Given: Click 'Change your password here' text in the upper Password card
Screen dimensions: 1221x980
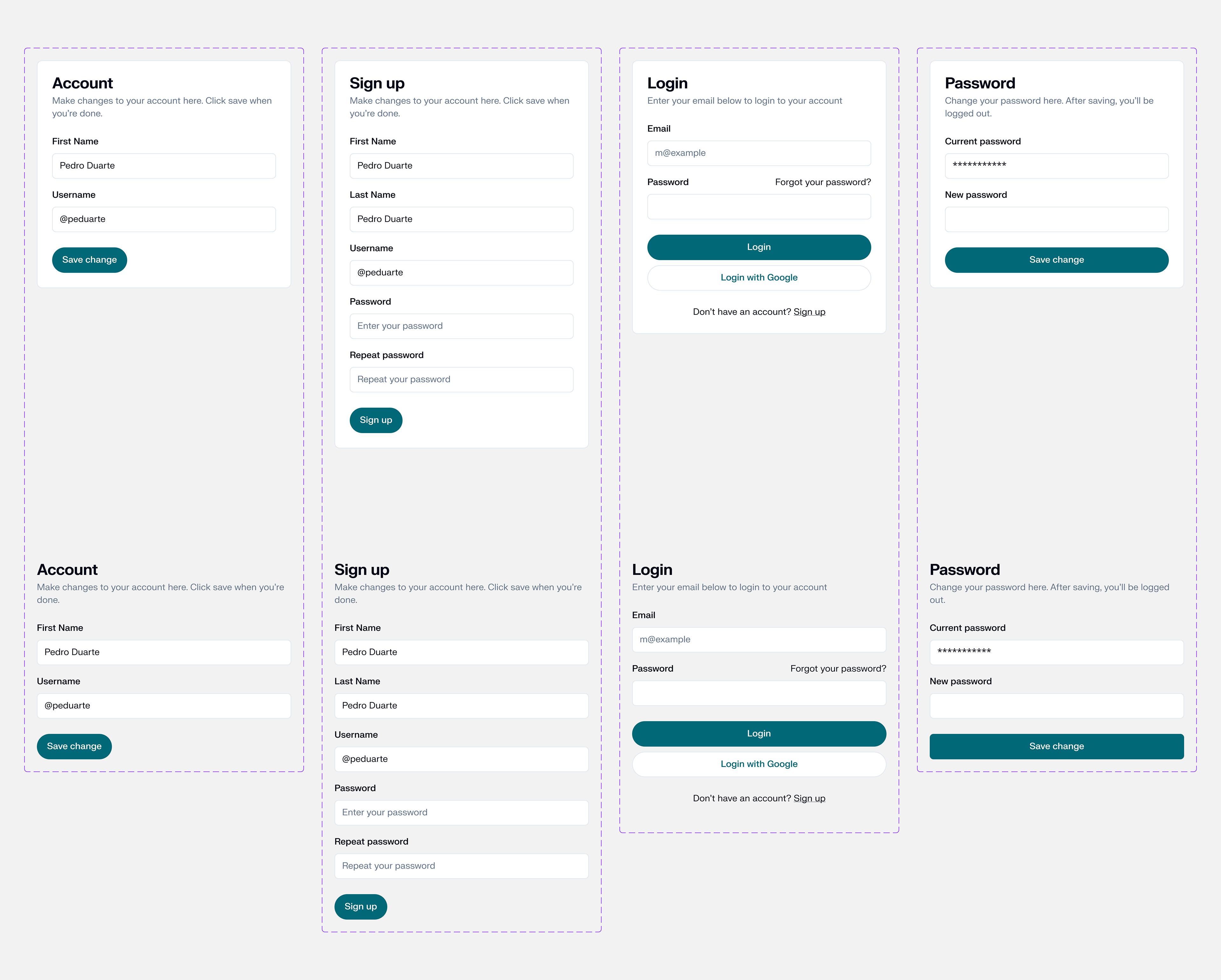Looking at the screenshot, I should [1049, 107].
